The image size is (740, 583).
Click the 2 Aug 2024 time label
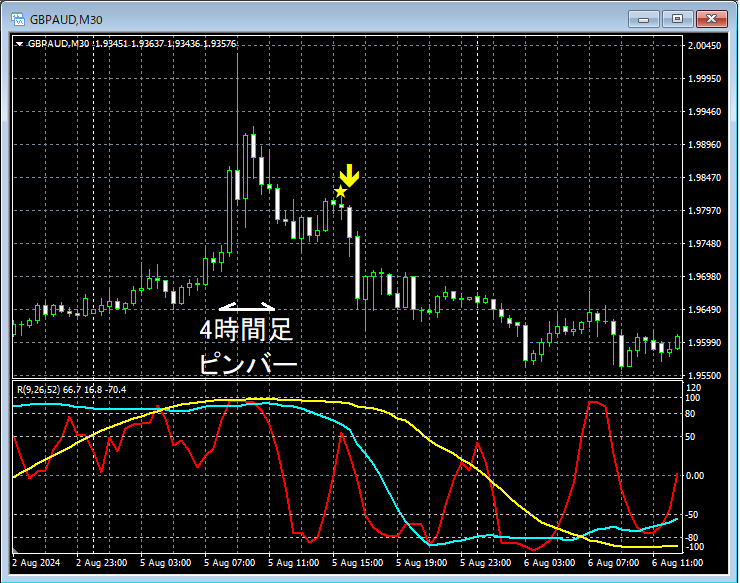pos(36,563)
